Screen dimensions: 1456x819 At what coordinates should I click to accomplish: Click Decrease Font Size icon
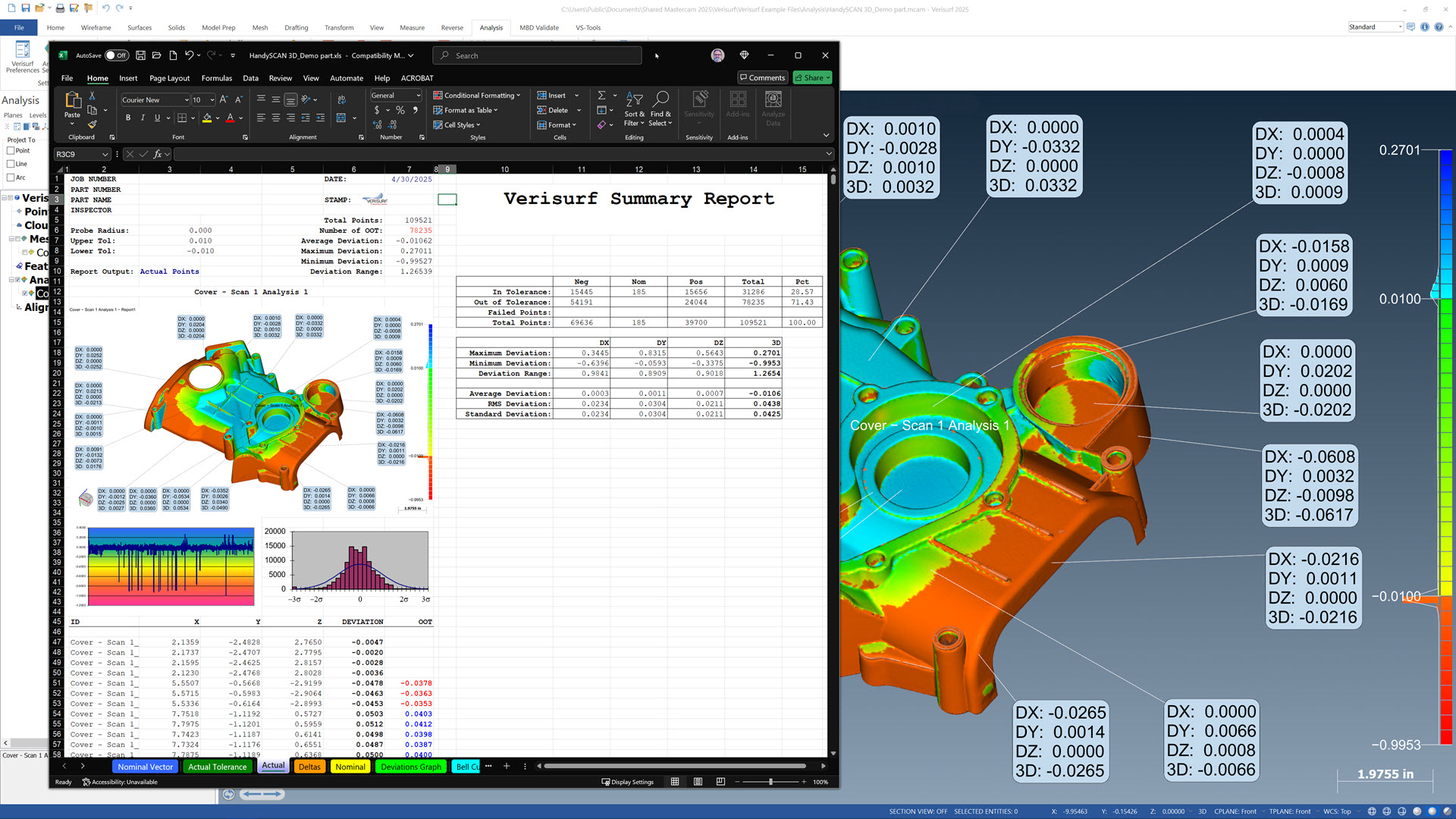click(x=238, y=99)
